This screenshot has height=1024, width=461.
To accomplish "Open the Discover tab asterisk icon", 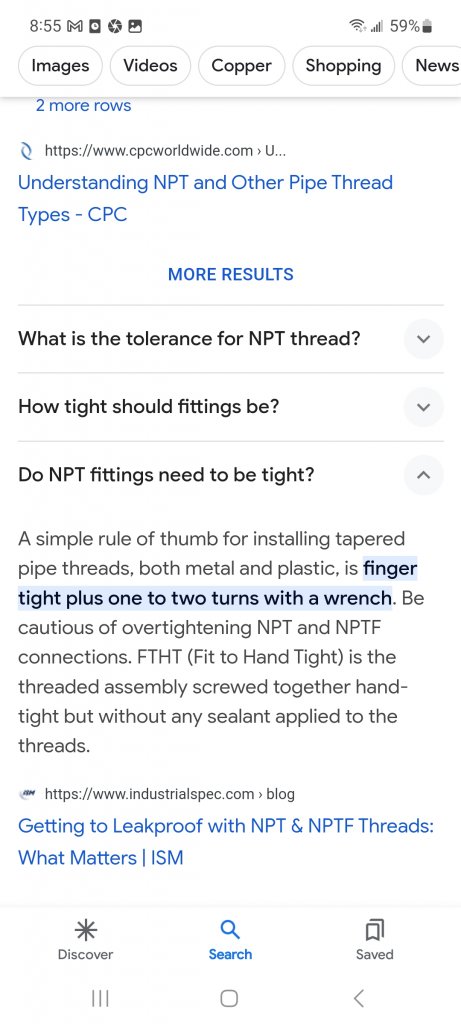I will [x=85, y=929].
